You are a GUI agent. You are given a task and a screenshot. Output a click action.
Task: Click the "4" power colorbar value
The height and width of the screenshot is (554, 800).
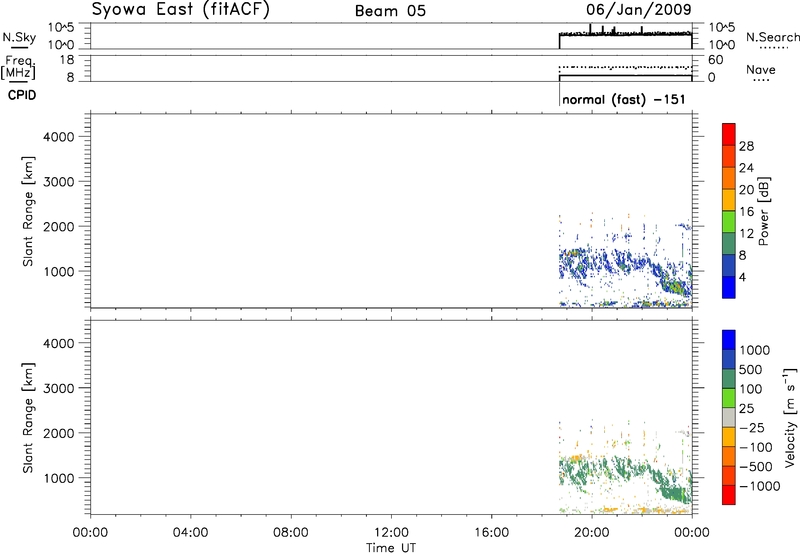tap(742, 277)
